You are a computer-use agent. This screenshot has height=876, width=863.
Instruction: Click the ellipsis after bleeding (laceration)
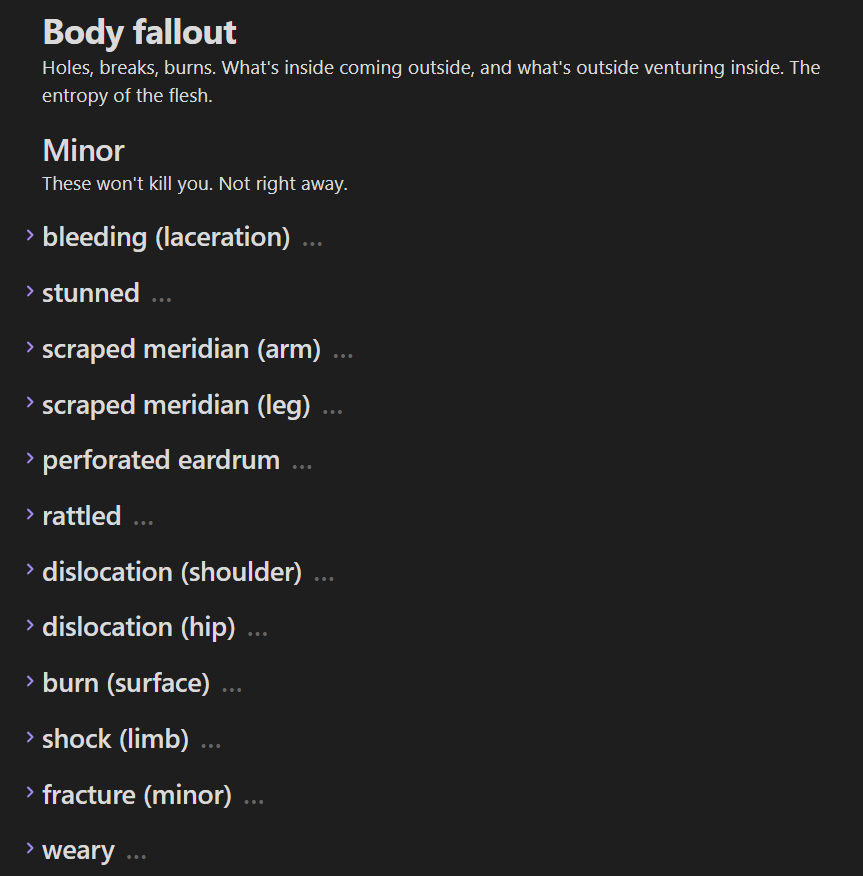[x=312, y=243]
